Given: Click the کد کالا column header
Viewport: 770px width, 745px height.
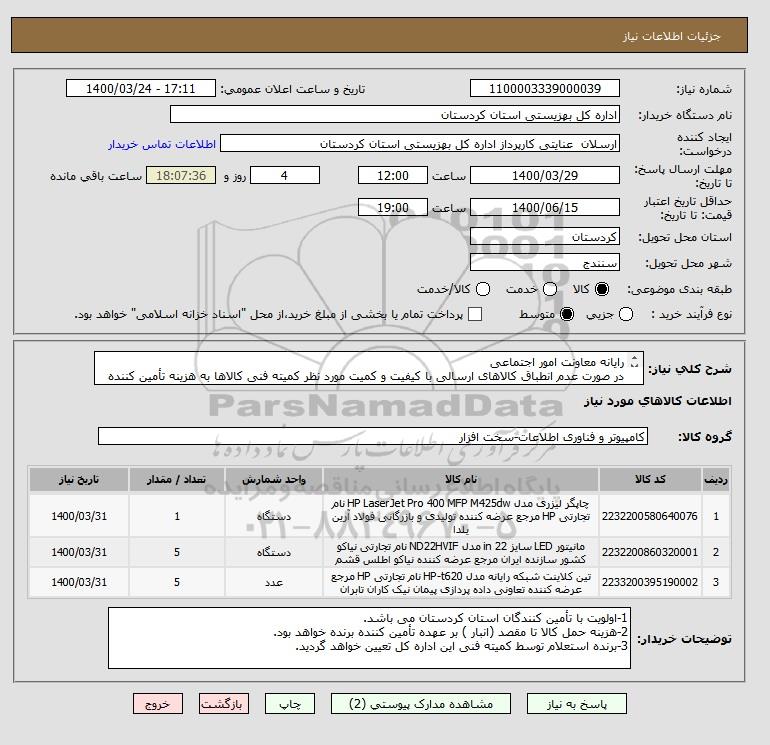Looking at the screenshot, I should pos(650,479).
